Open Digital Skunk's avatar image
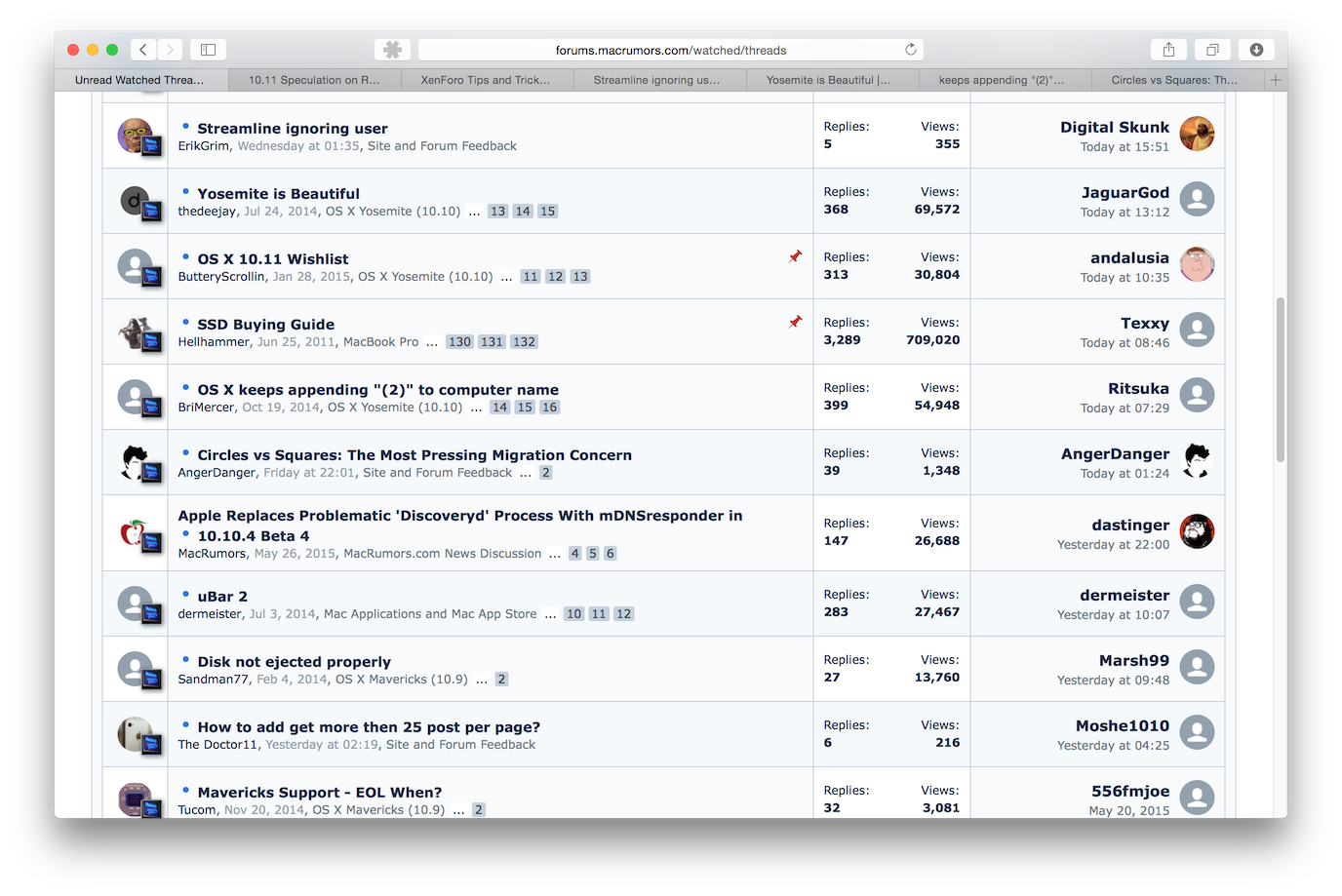The width and height of the screenshot is (1342, 896). (x=1197, y=134)
